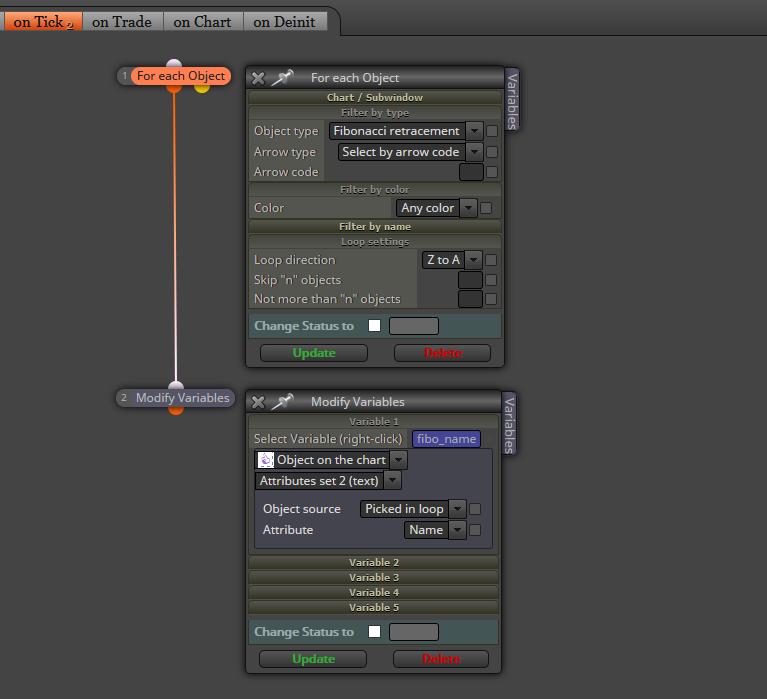Viewport: 767px width, 699px height.
Task: Select the For each Object block
Action: [x=180, y=76]
